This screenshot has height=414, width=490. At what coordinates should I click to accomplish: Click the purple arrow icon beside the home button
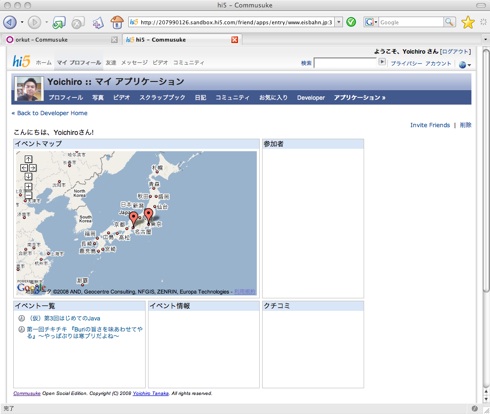click(98, 22)
